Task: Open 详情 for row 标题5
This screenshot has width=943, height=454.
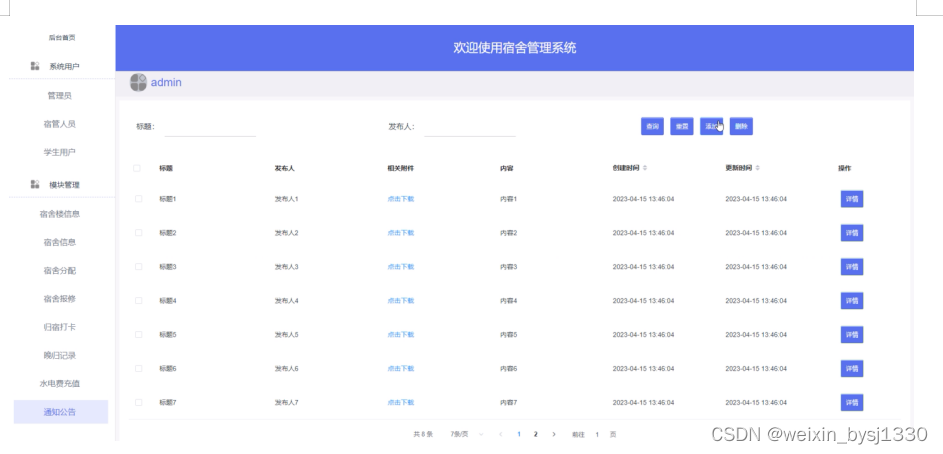Action: point(852,334)
